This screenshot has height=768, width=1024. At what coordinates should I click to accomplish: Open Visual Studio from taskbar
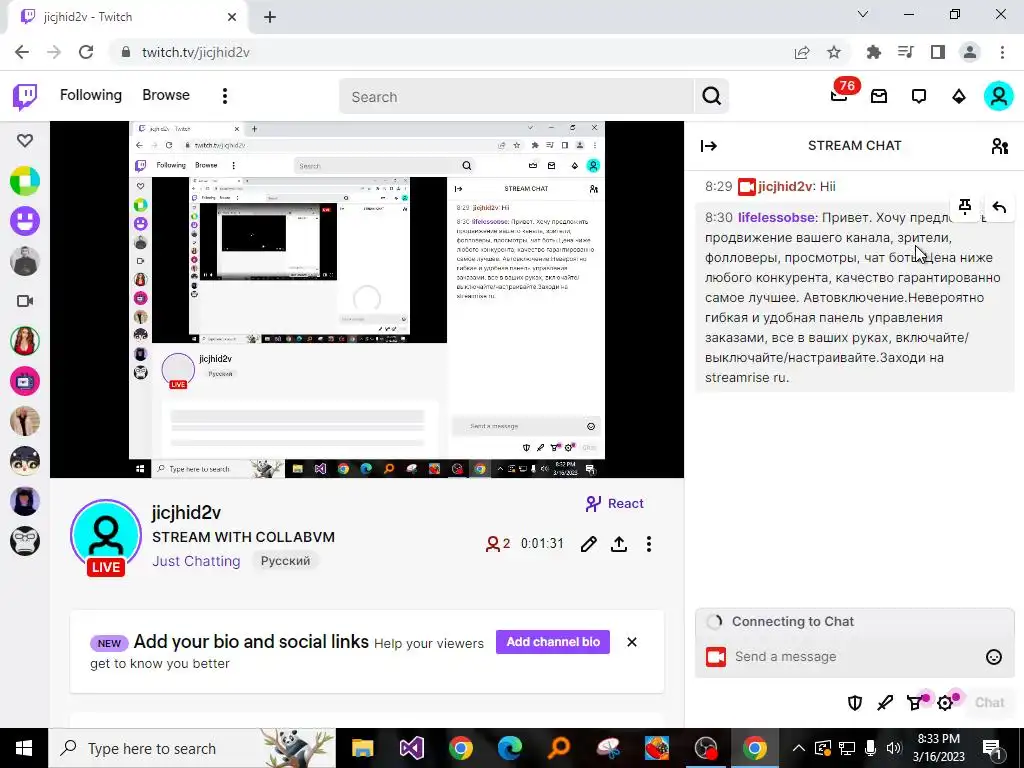(x=411, y=748)
